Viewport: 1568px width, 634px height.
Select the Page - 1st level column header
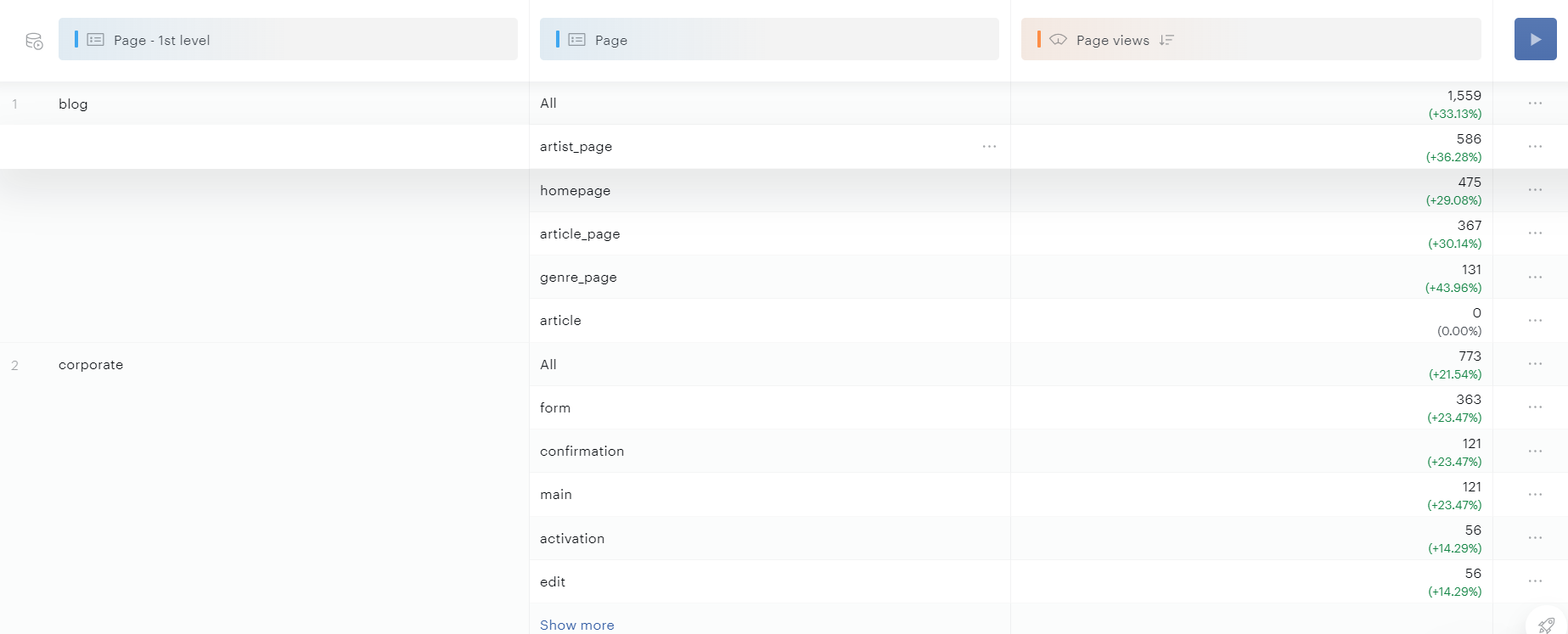(288, 40)
